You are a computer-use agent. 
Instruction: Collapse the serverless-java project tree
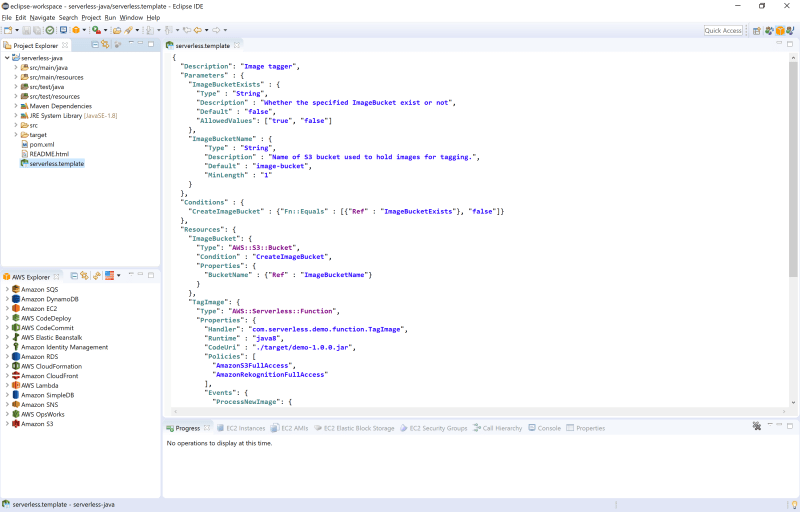coord(6,58)
